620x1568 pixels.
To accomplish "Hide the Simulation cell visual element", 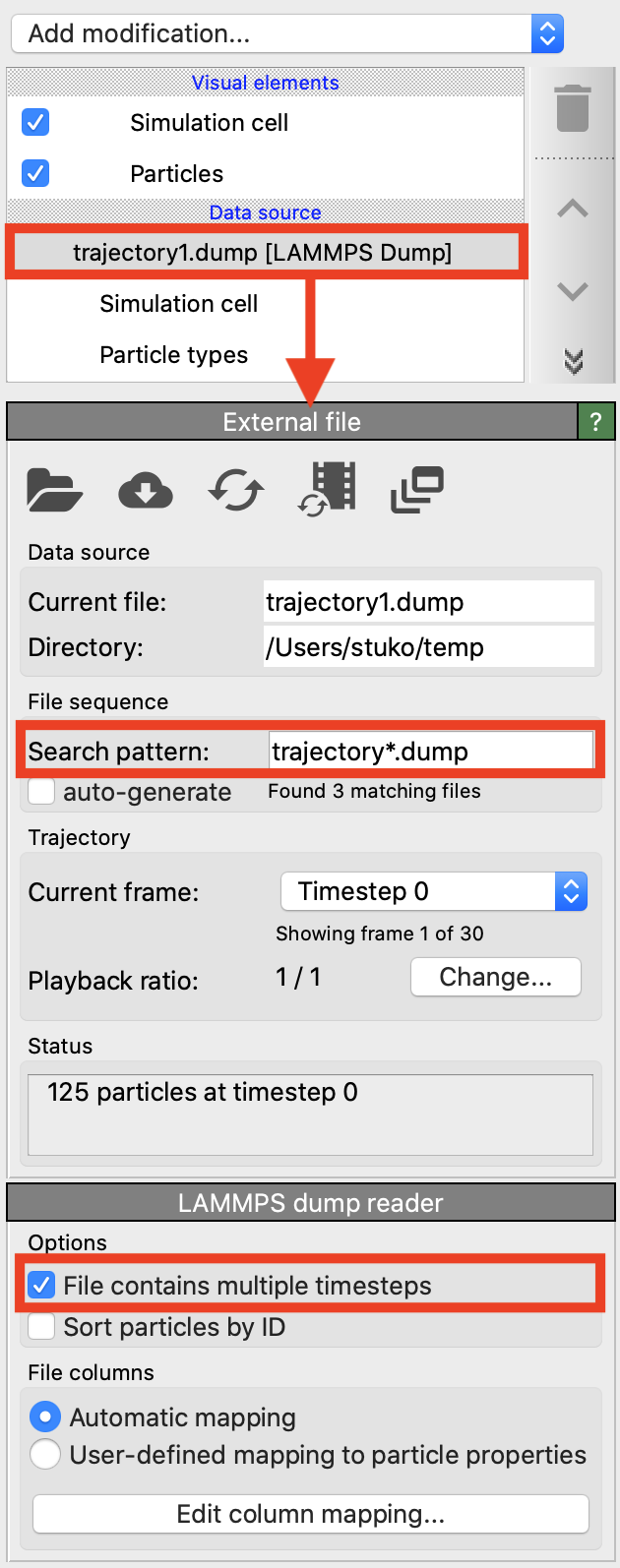I will pos(35,123).
